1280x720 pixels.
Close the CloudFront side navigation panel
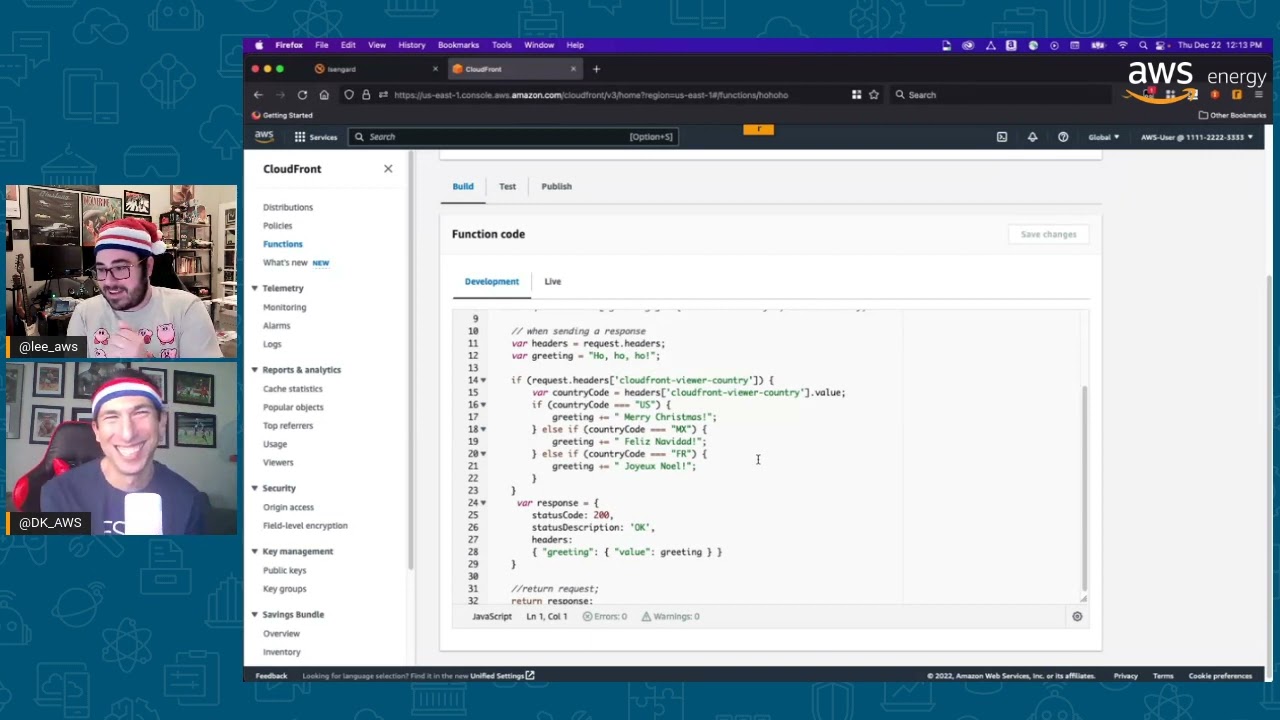pos(388,169)
